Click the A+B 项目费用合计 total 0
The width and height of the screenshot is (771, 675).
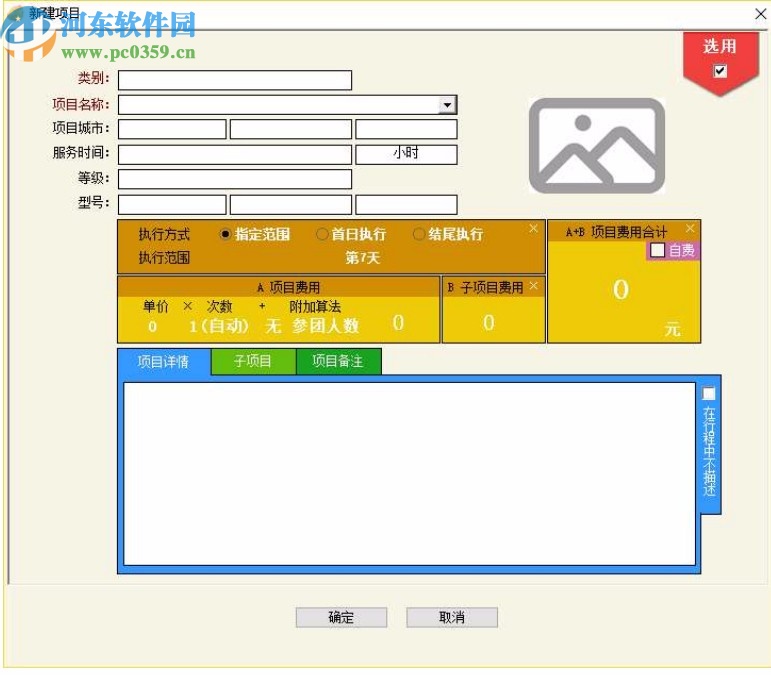pos(621,290)
